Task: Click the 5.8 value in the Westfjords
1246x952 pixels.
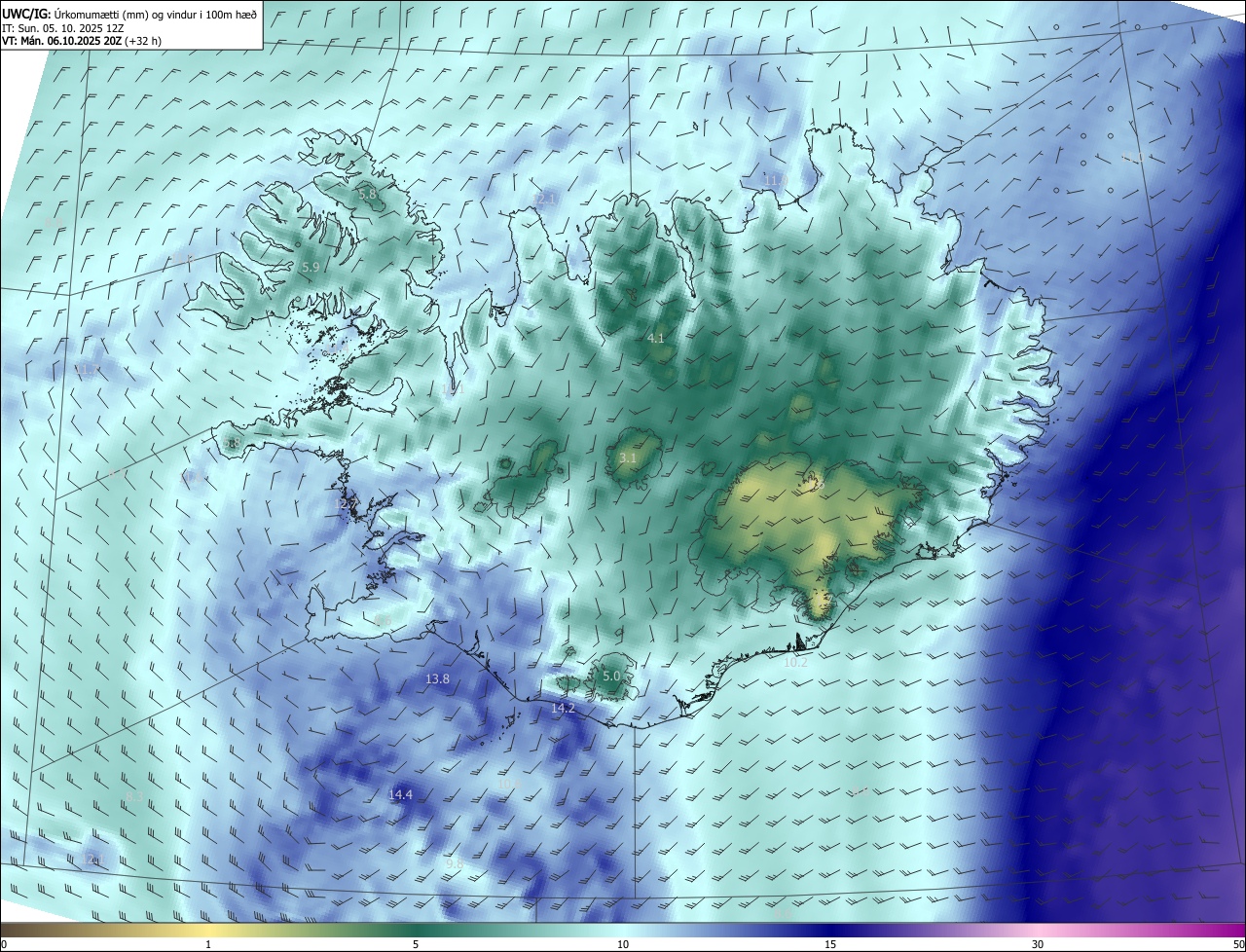Action: 368,195
